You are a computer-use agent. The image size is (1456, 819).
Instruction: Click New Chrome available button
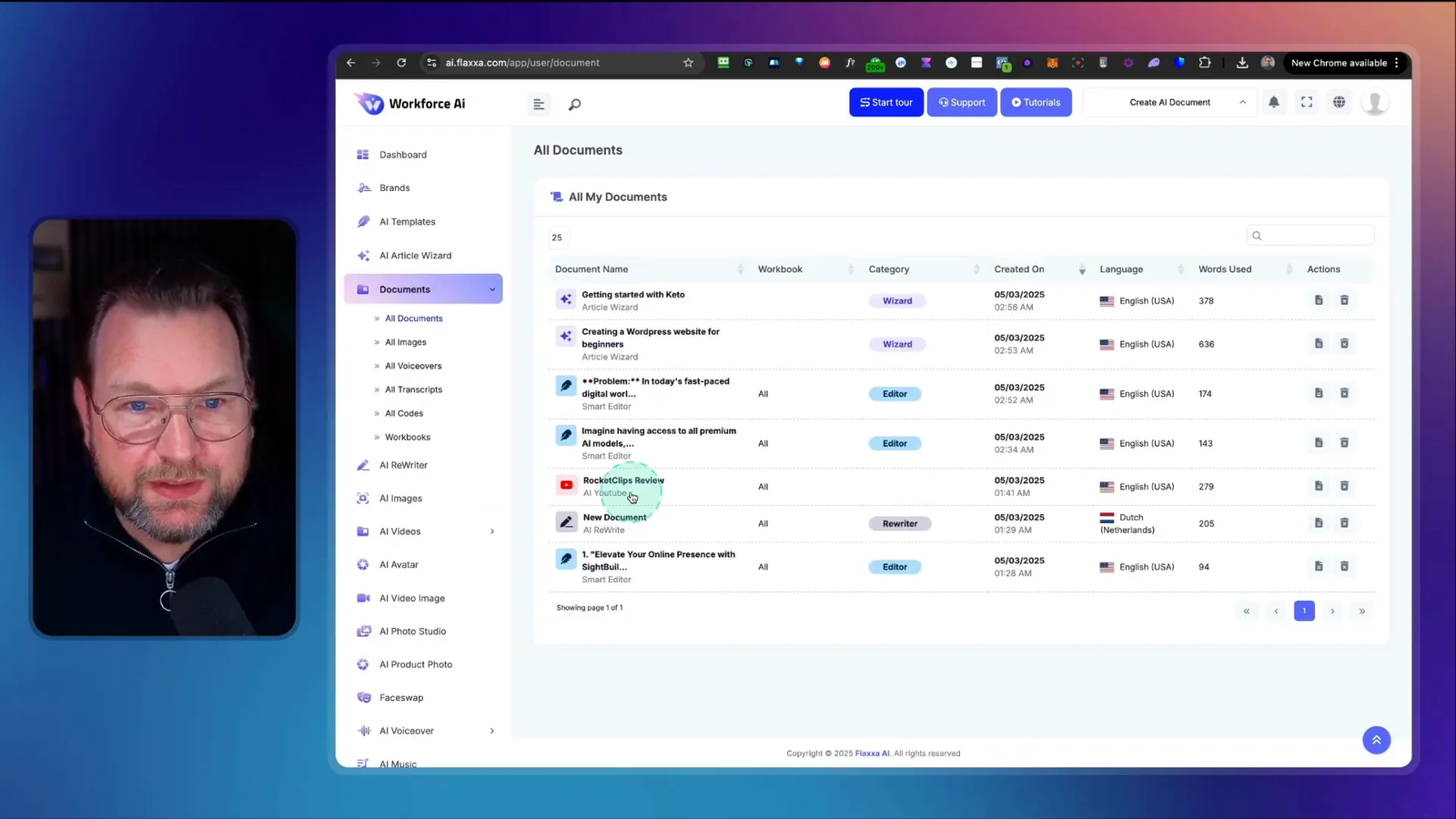pos(1345,63)
